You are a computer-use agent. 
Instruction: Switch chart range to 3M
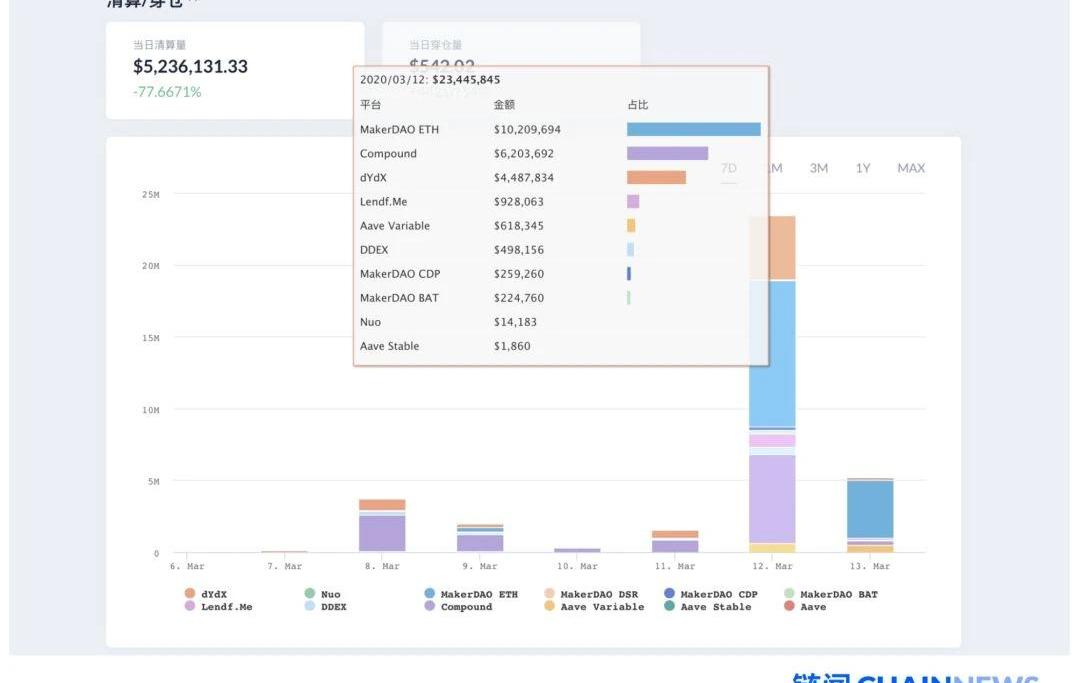(818, 168)
